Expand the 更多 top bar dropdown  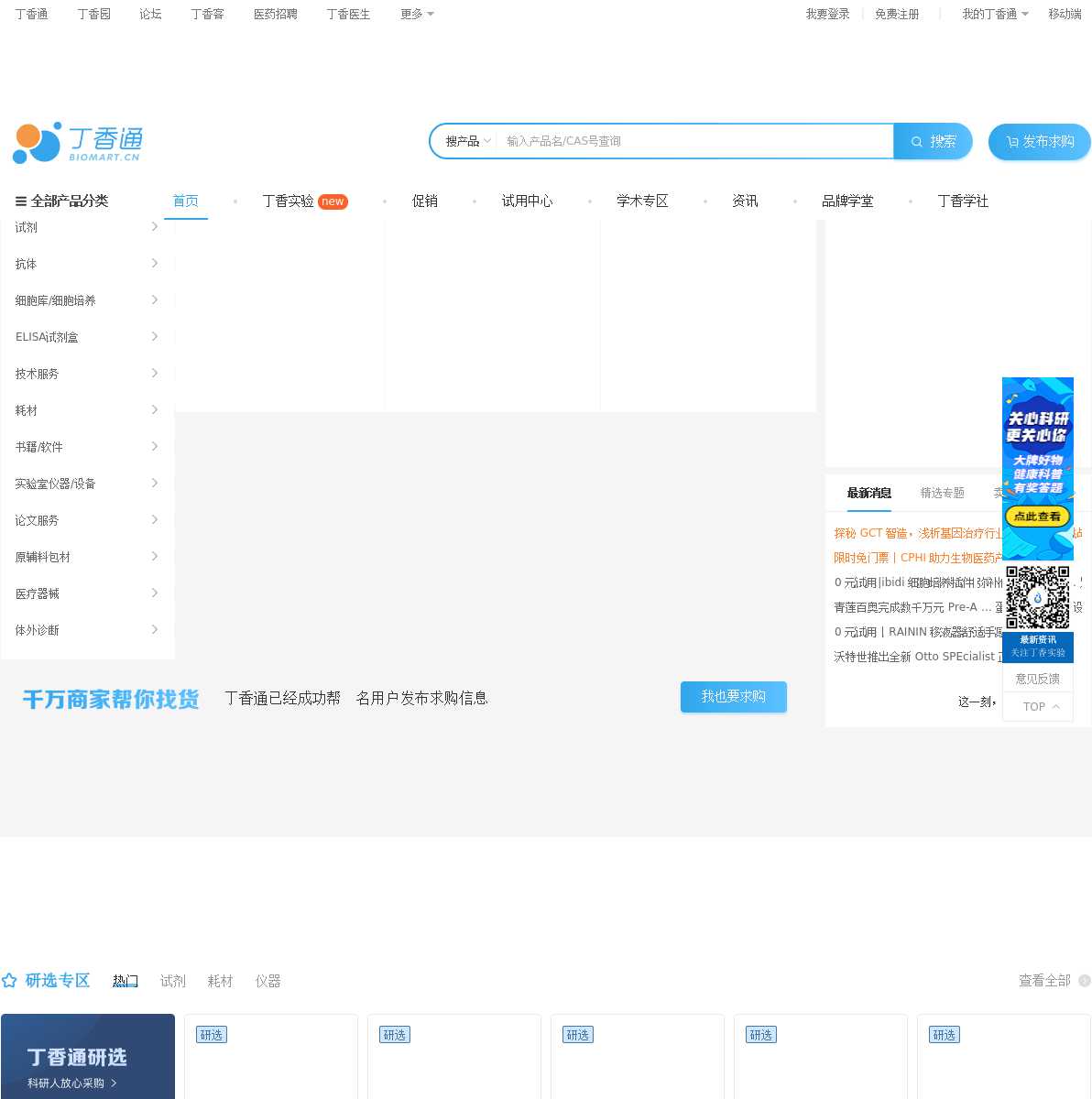pyautogui.click(x=417, y=14)
